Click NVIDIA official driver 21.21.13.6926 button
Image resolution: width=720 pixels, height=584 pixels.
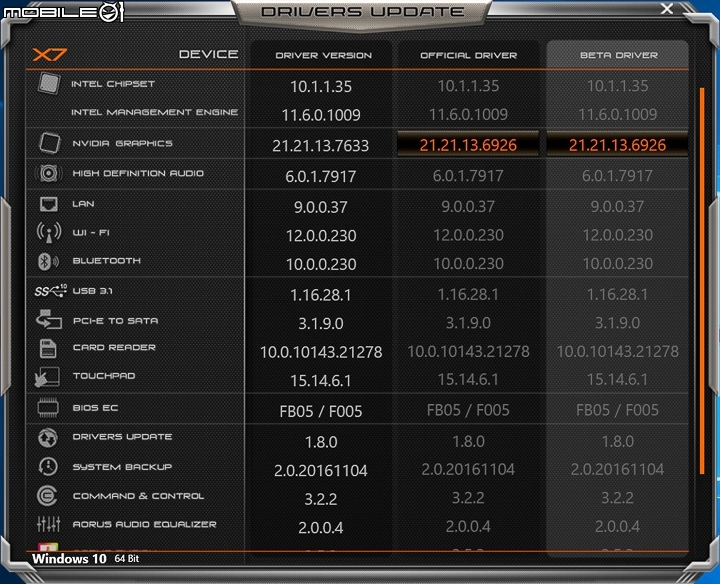468,145
